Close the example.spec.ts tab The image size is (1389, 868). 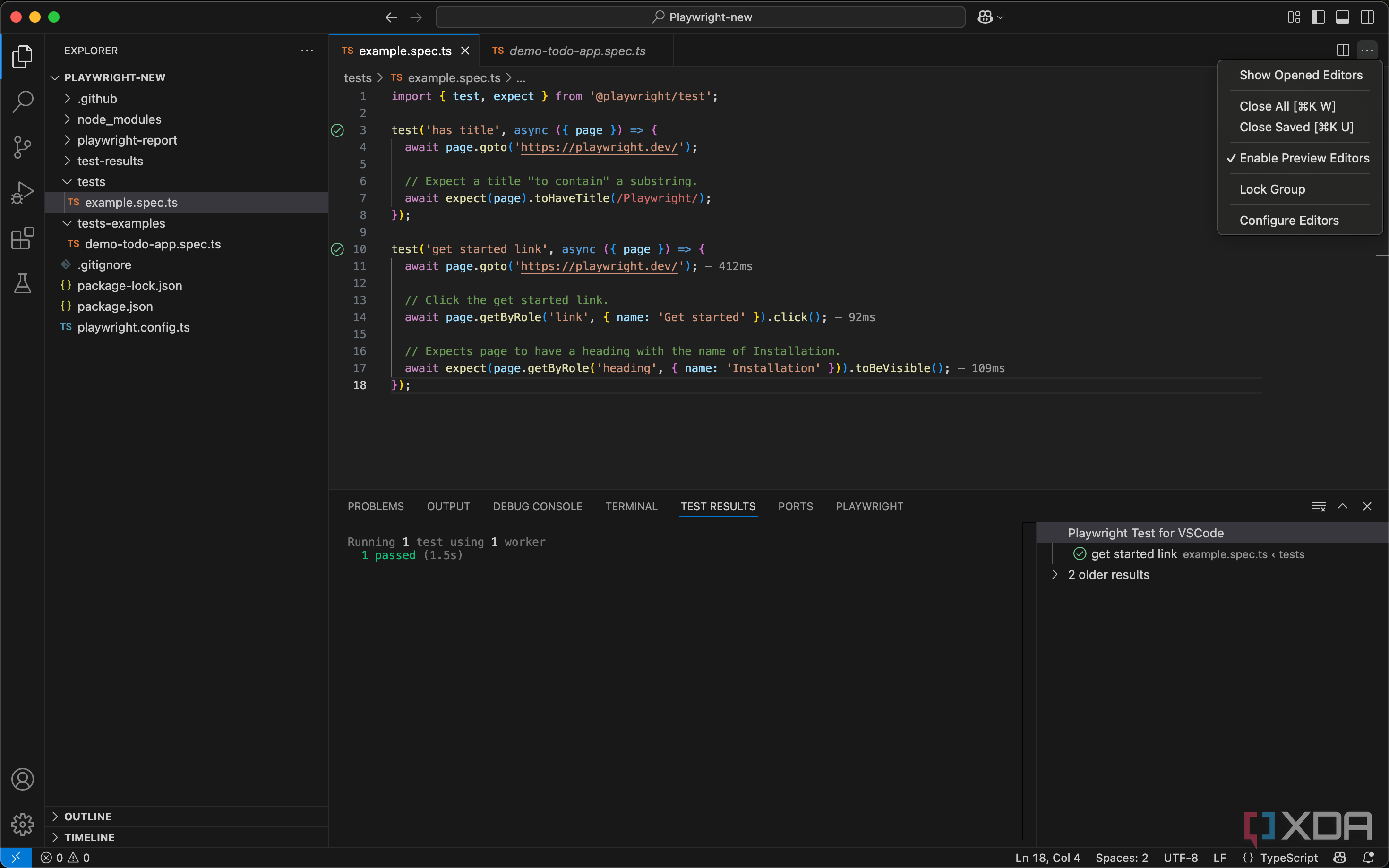465,51
